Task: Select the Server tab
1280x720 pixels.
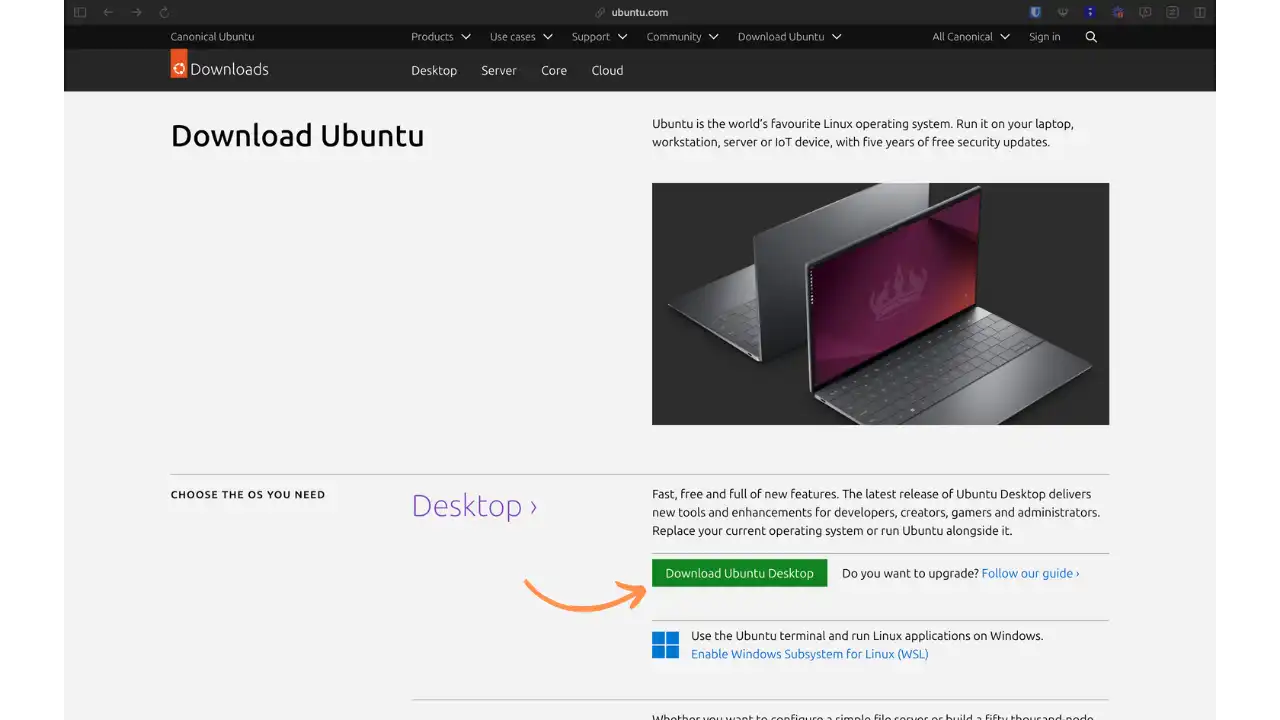Action: pos(498,70)
